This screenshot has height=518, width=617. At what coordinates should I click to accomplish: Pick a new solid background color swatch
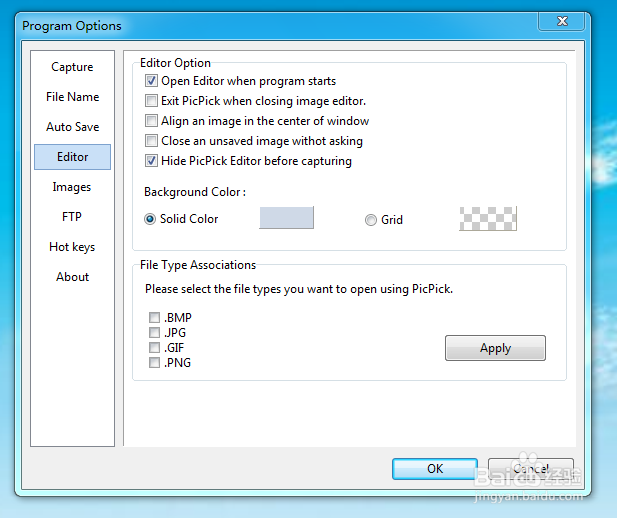tap(286, 217)
